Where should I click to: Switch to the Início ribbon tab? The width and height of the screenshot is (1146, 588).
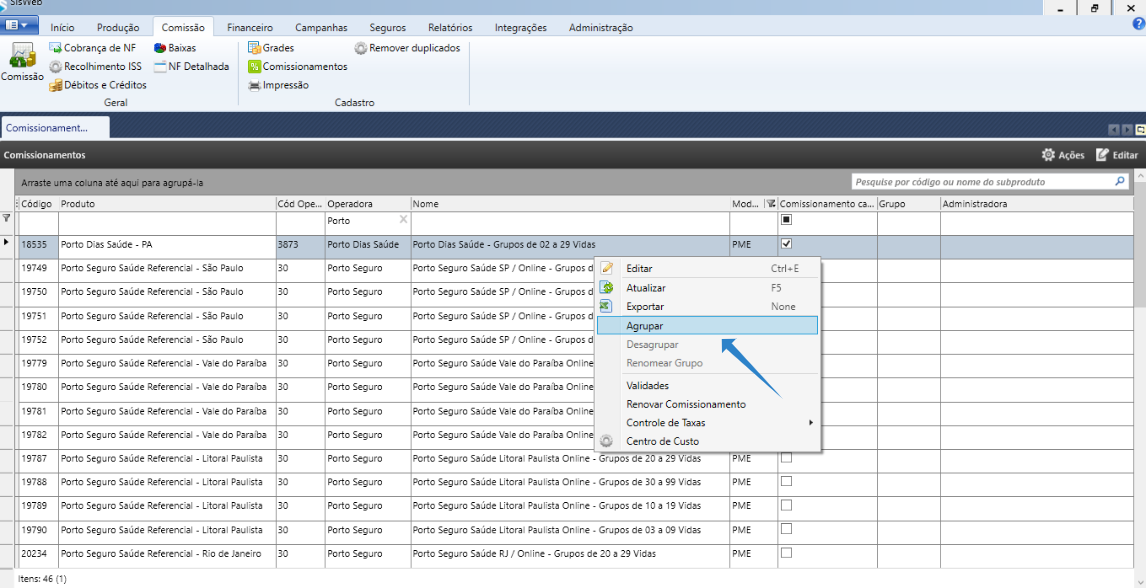pos(62,28)
